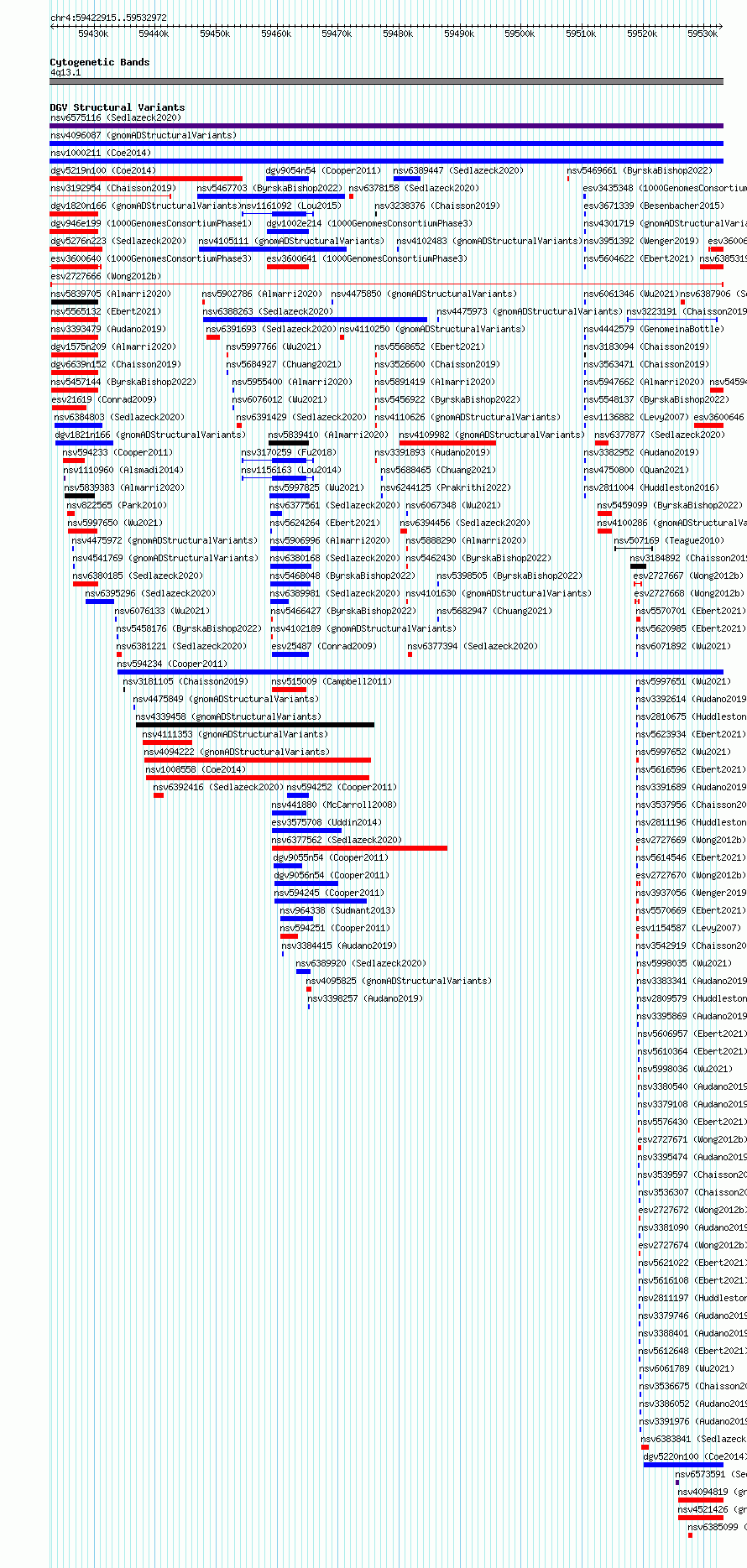
Task: Click the DGV Structural Variants track title
Action: coord(117,107)
